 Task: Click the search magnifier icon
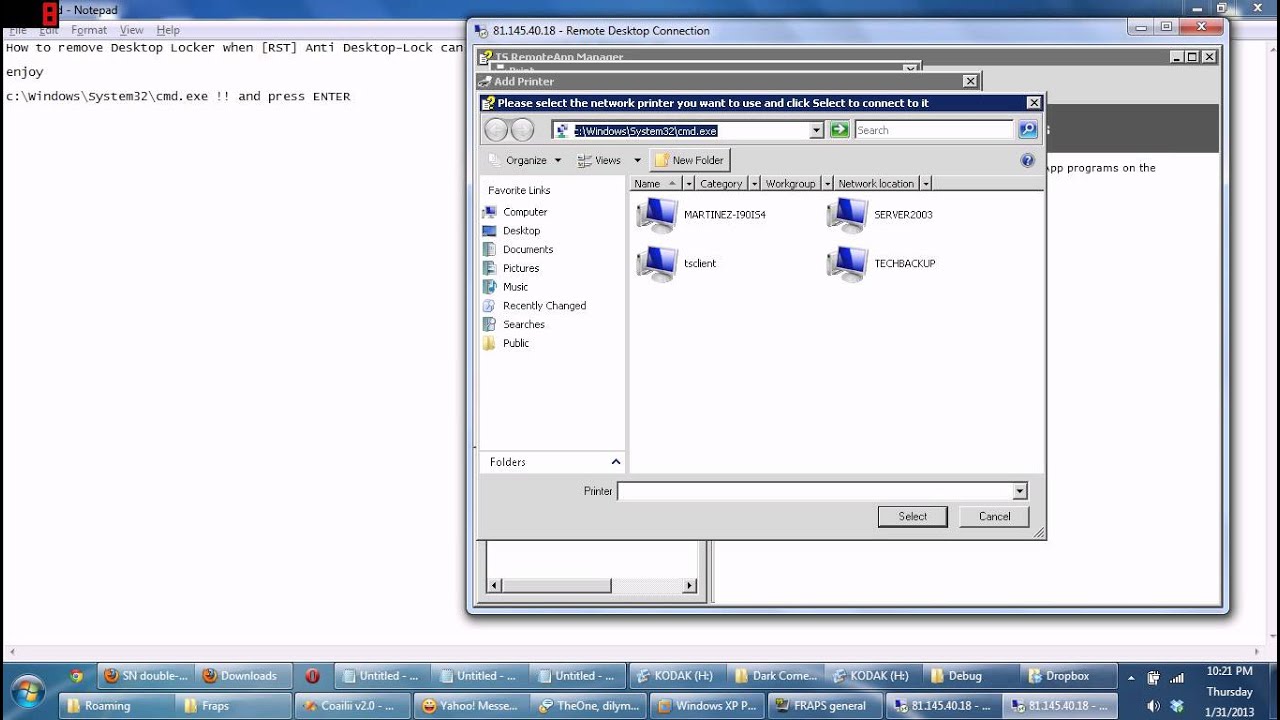(1027, 130)
